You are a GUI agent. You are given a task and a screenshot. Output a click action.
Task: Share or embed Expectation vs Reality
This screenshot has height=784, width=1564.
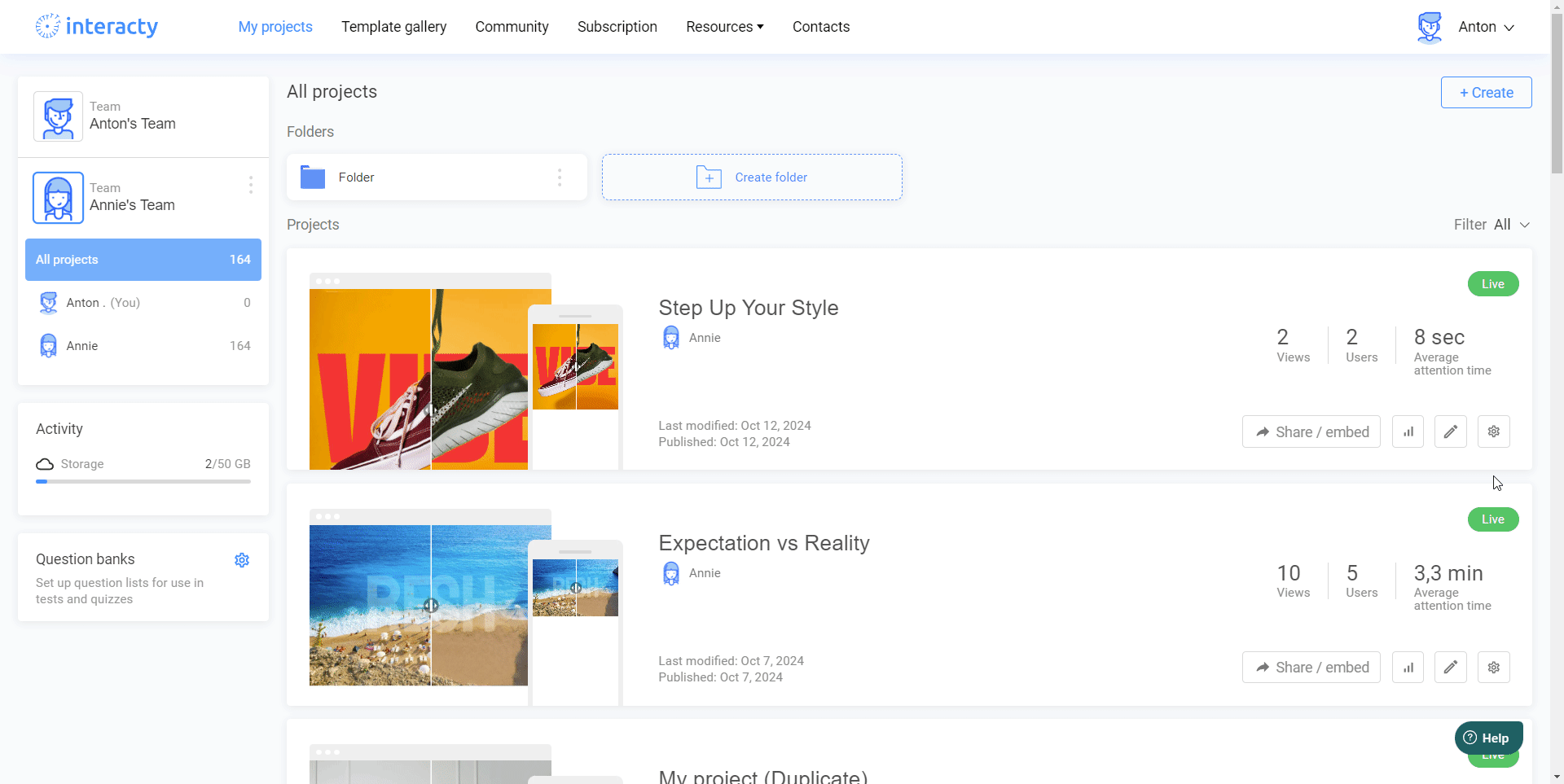coord(1311,668)
